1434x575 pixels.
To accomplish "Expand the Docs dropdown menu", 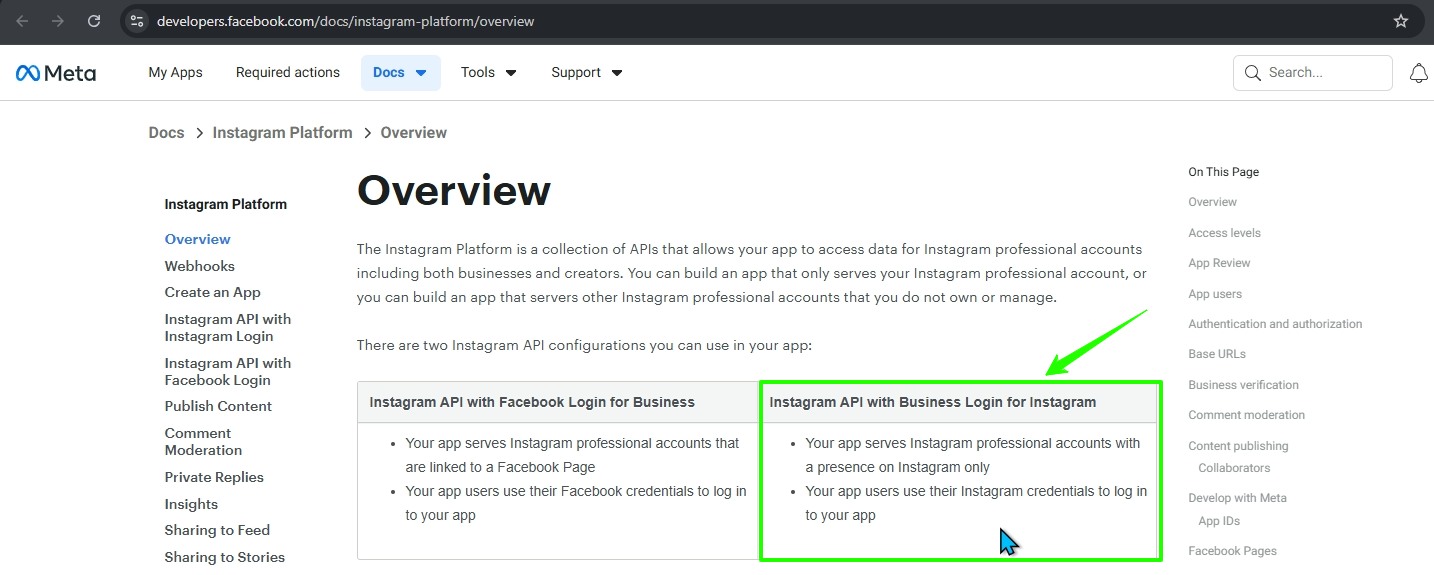I will tap(400, 73).
